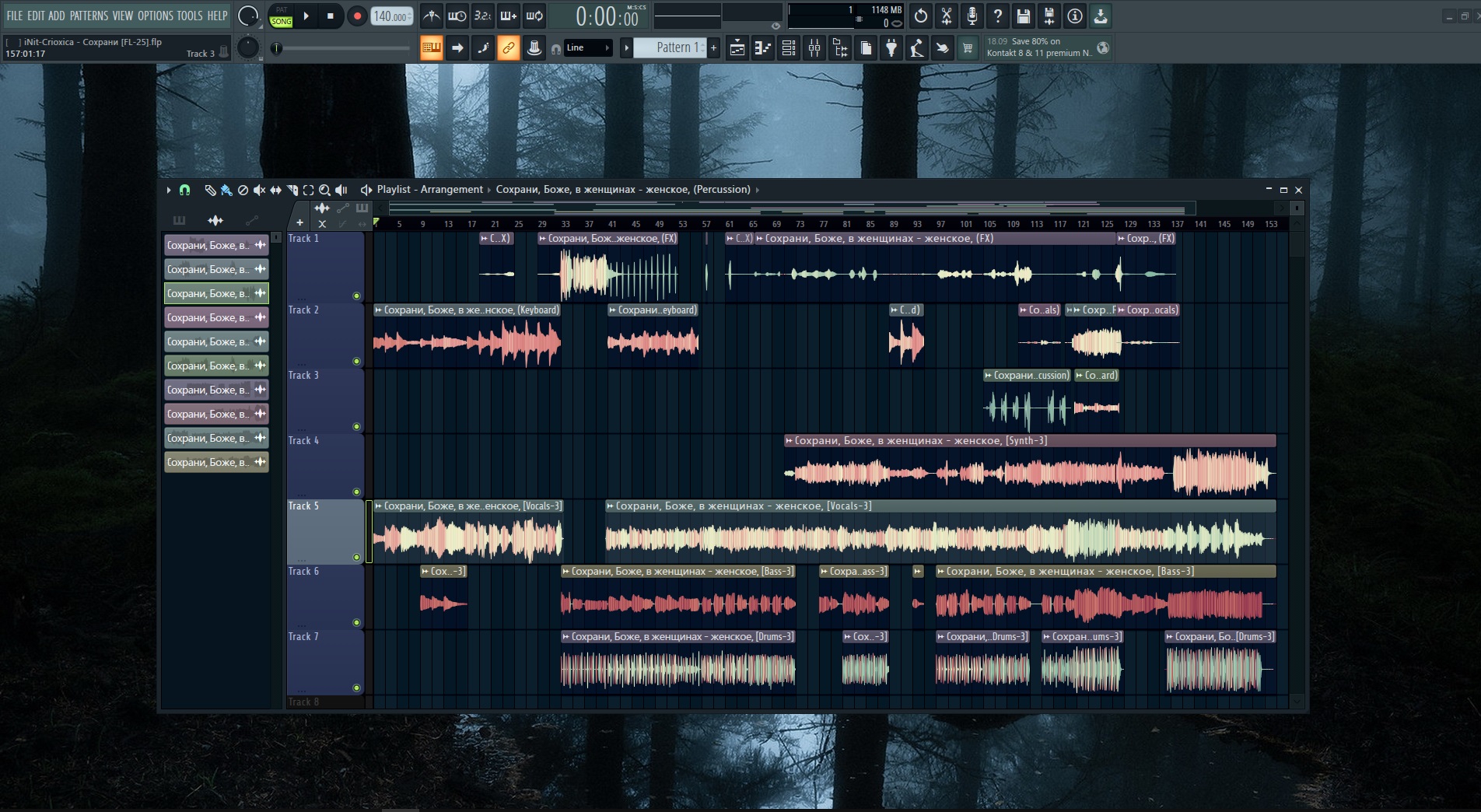The image size is (1481, 812).
Task: Start playback with the Play button
Action: [x=306, y=16]
